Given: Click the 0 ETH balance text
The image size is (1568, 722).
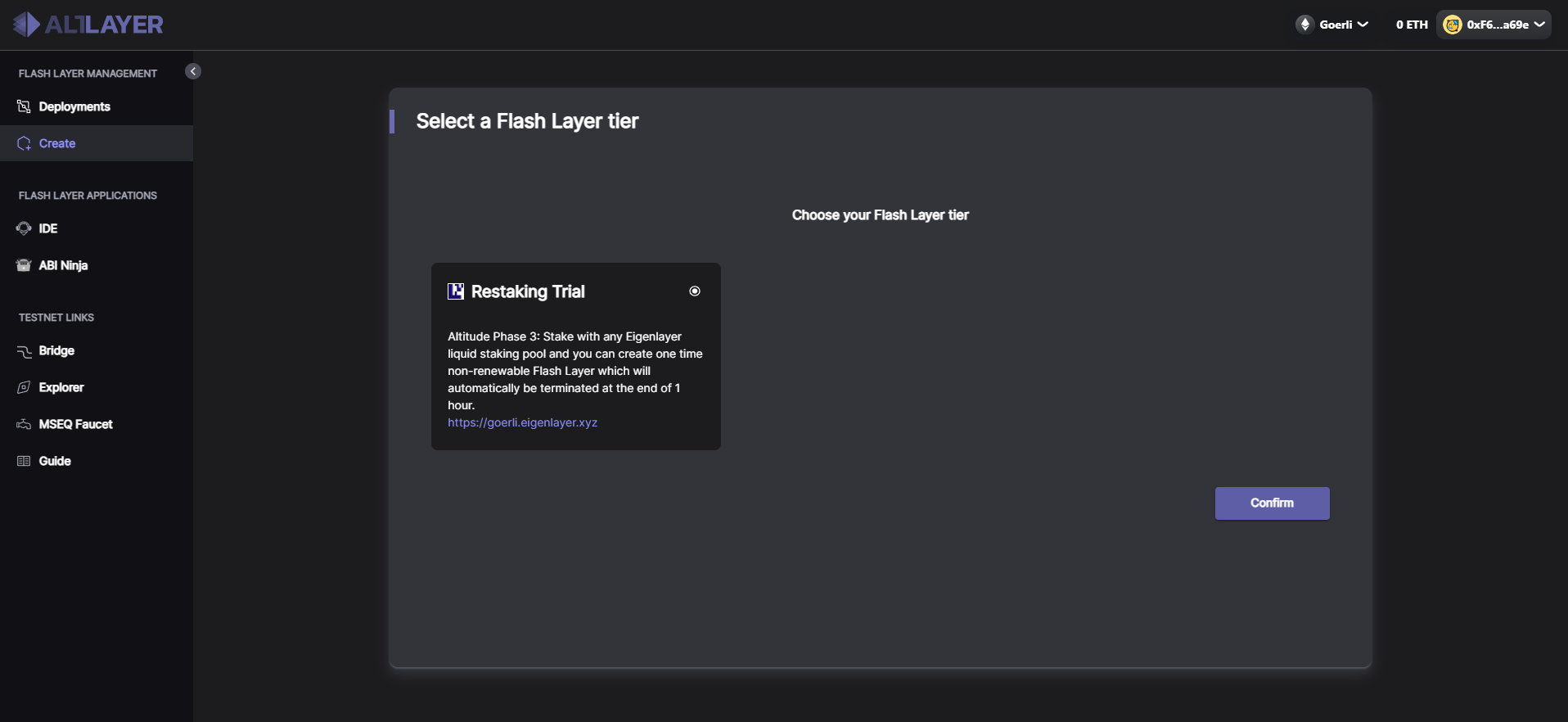Looking at the screenshot, I should point(1412,25).
